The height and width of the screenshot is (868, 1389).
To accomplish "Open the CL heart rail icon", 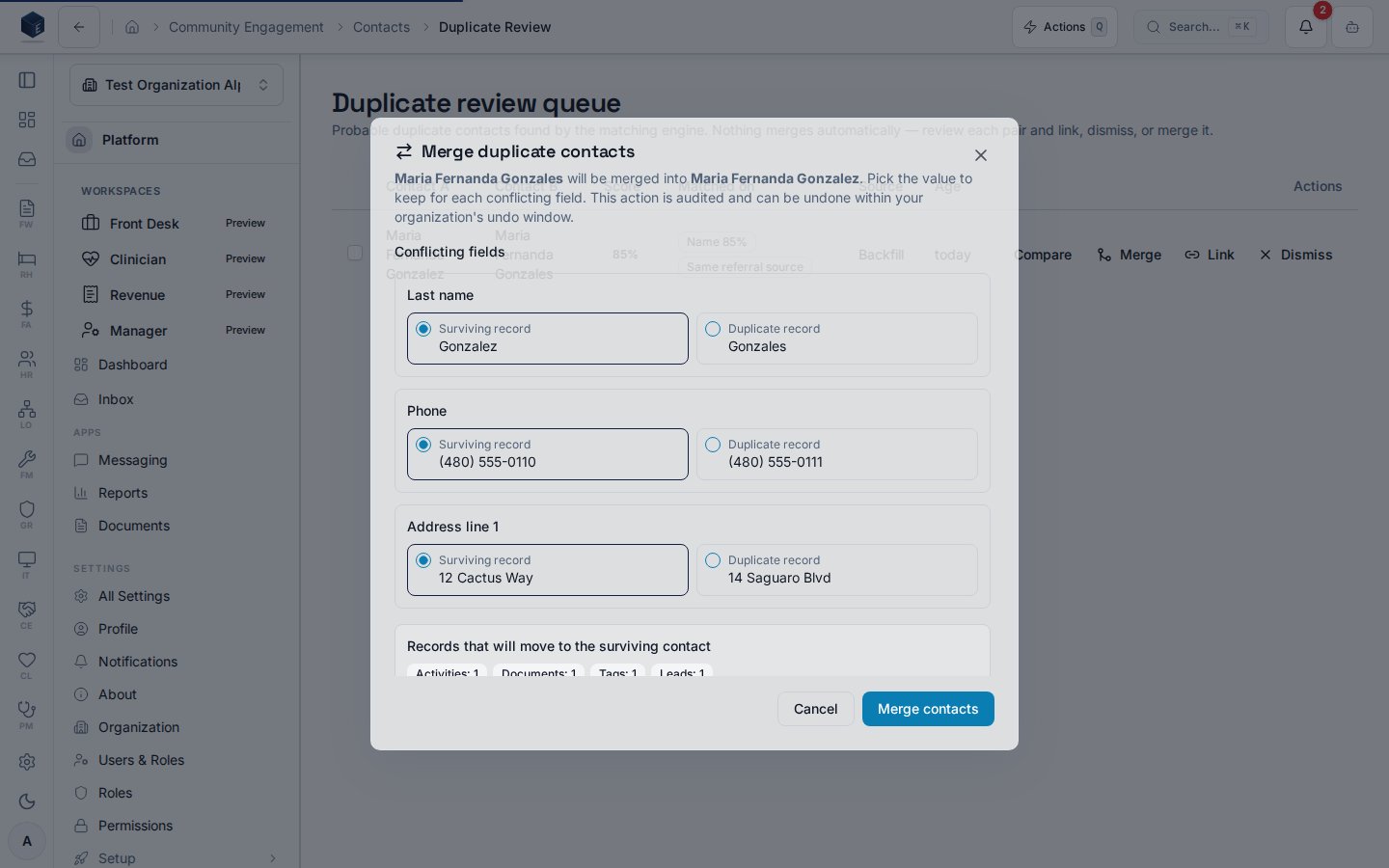I will click(27, 665).
